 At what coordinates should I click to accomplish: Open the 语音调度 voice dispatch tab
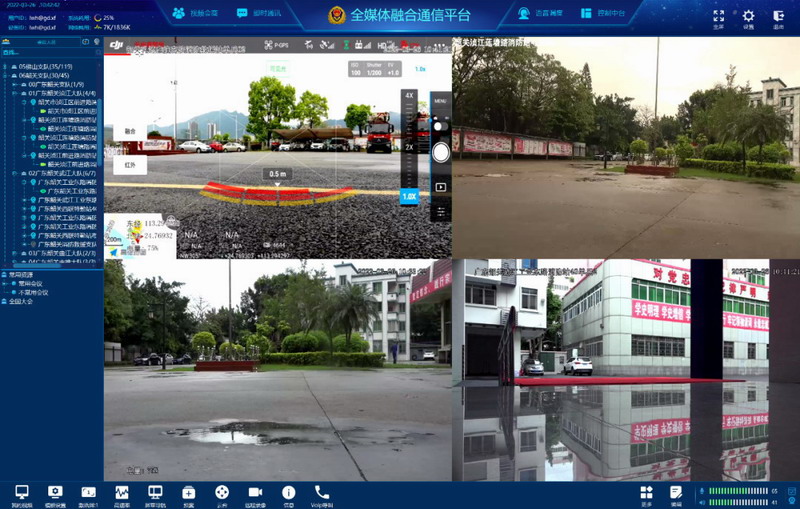(540, 14)
